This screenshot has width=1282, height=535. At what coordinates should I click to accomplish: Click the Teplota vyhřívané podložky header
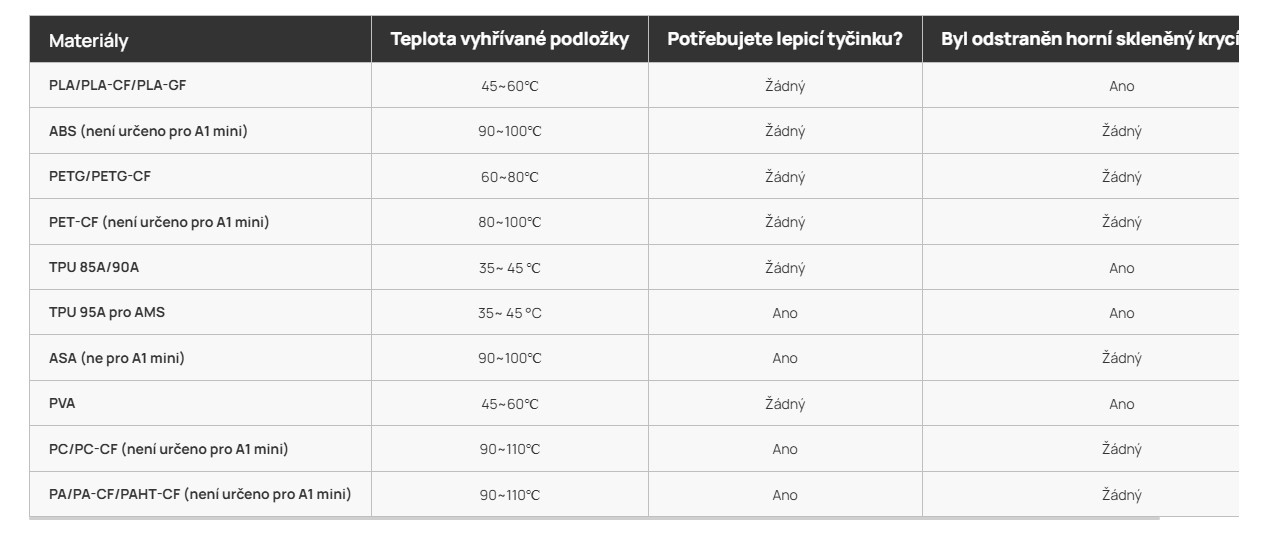coord(510,40)
